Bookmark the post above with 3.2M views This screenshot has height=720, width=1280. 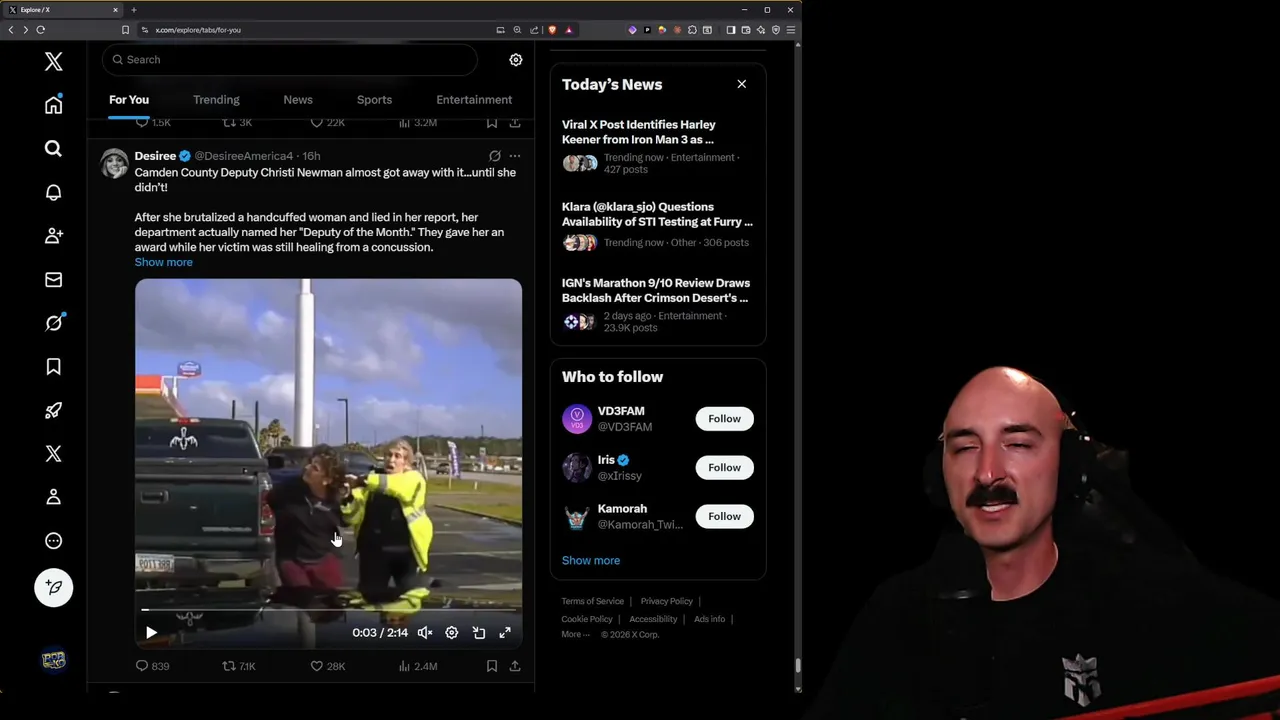click(x=491, y=122)
